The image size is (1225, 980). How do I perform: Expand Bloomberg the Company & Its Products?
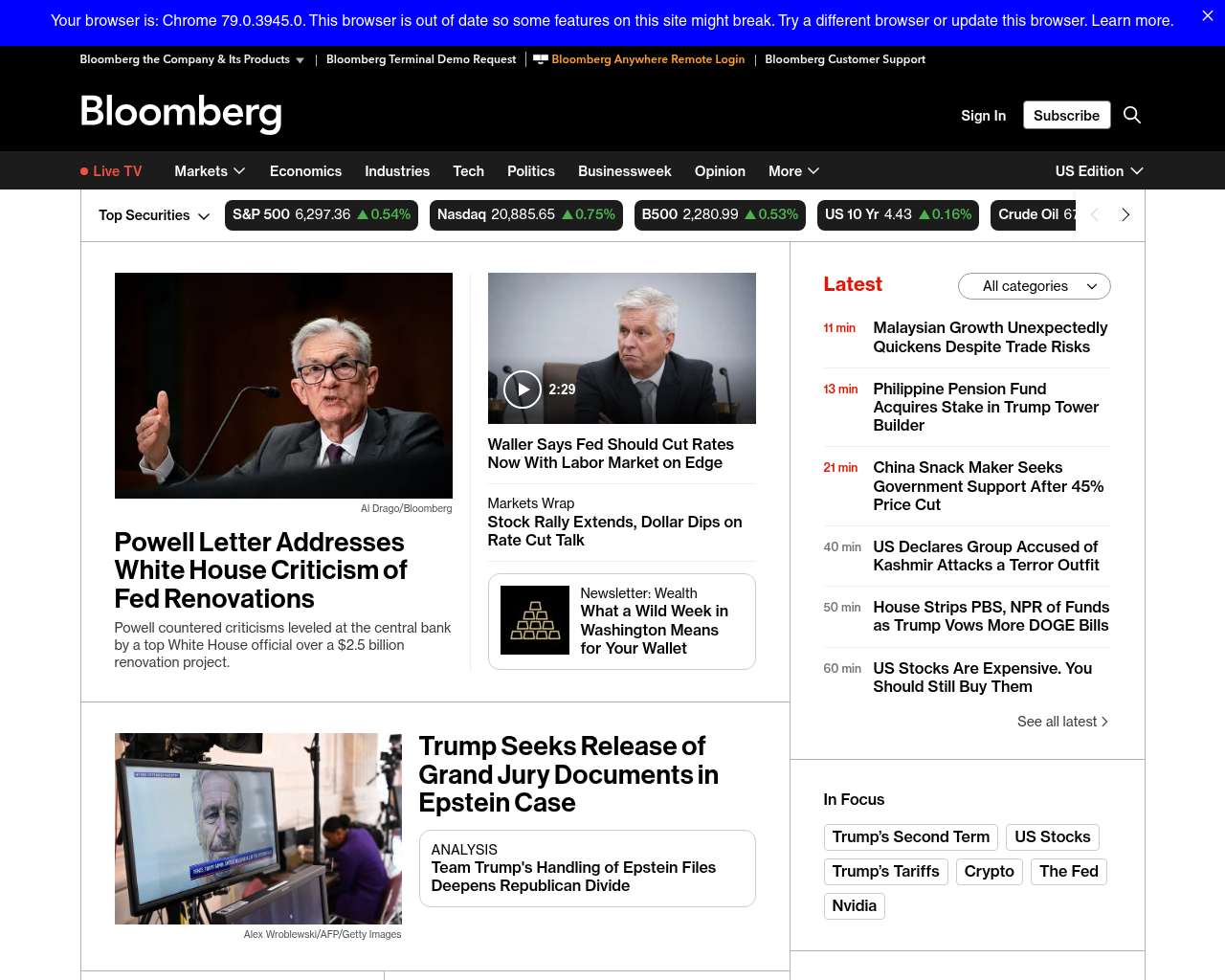click(x=191, y=59)
